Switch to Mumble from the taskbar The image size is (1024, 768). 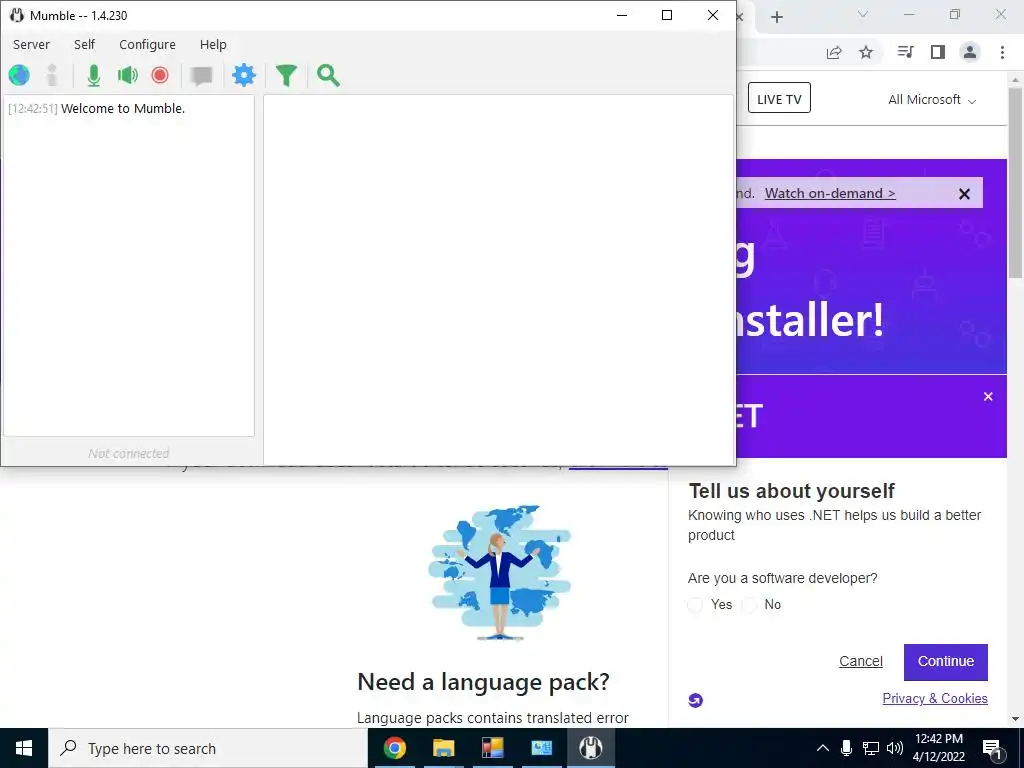[590, 748]
